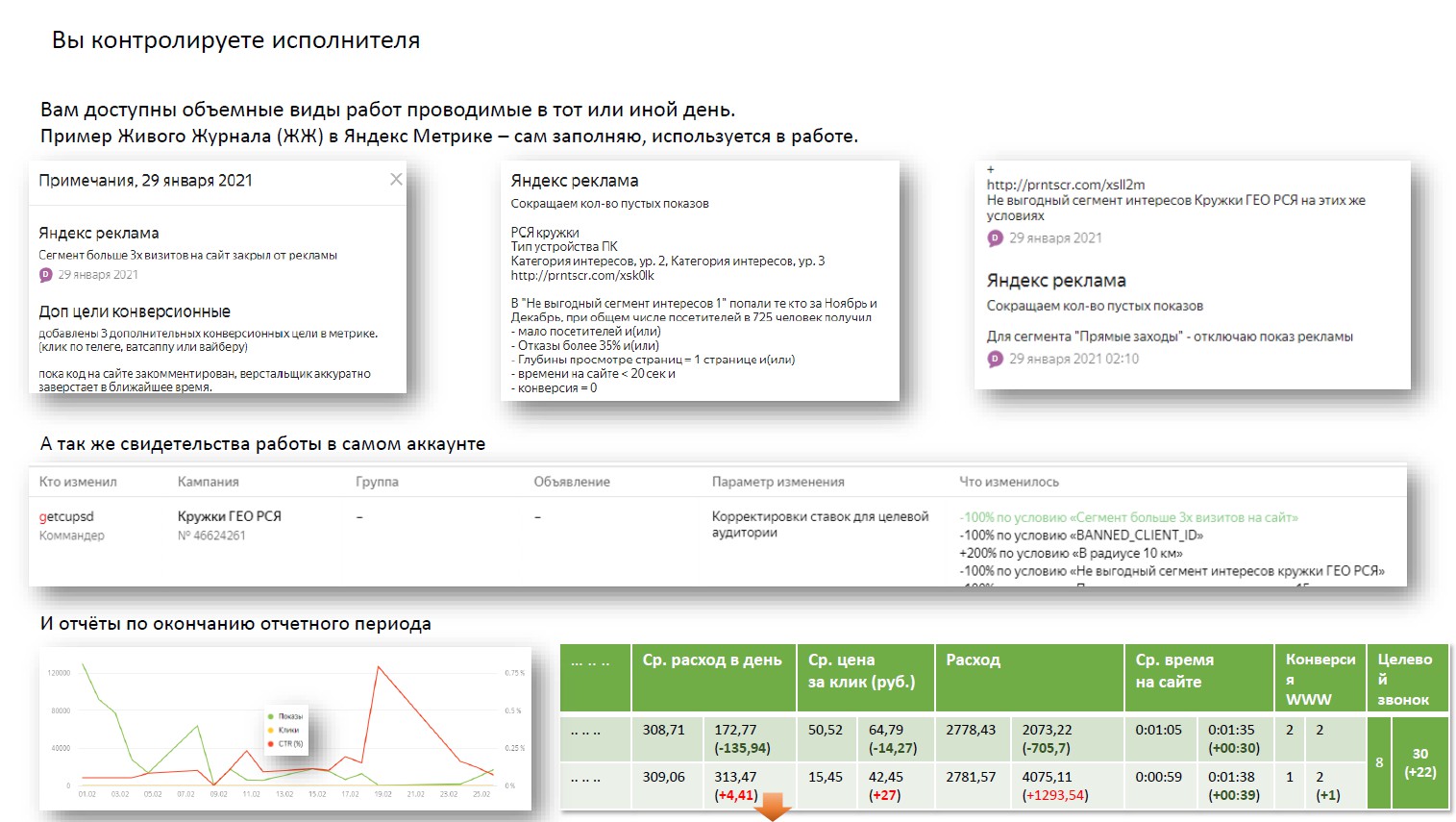
Task: Click the cell 4075,11 (+1293,54)
Action: click(x=1069, y=785)
